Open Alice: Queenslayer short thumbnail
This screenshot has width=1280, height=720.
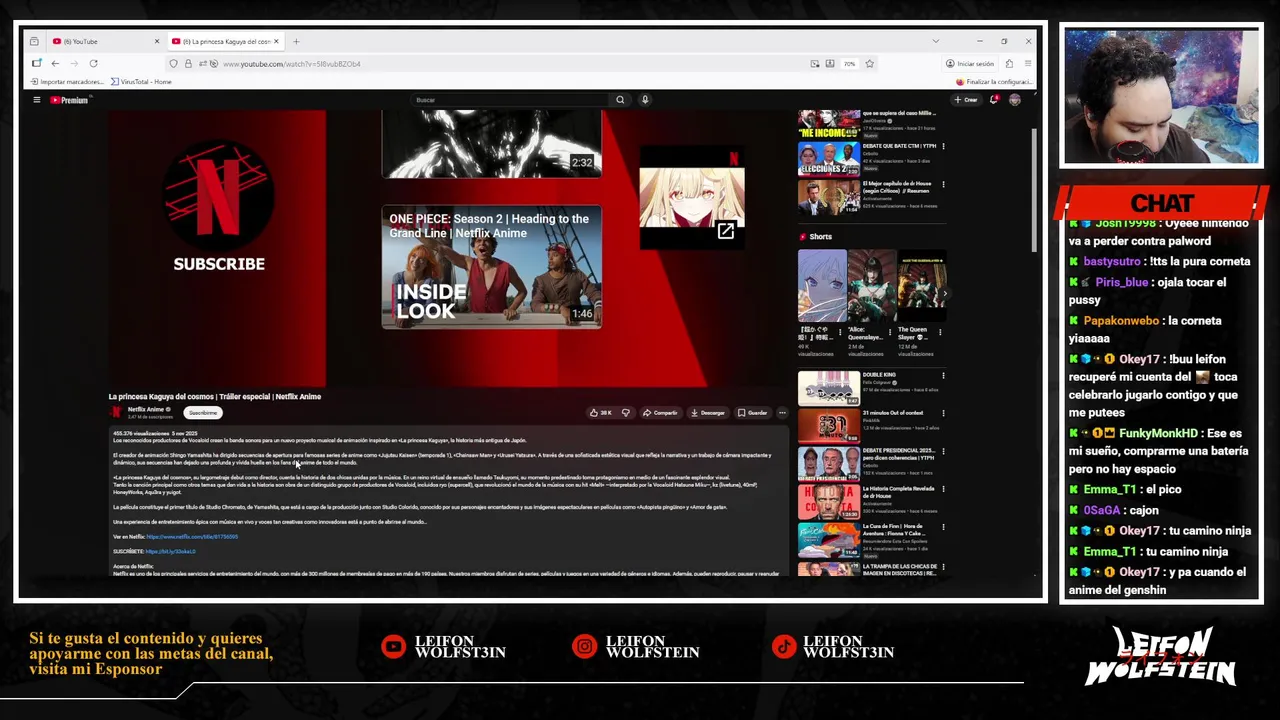(872, 286)
